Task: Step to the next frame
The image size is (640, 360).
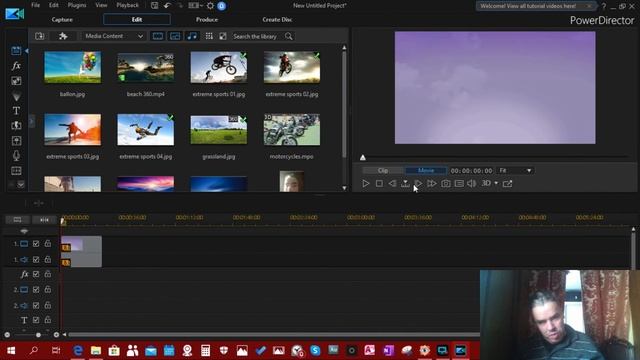Action: (x=418, y=184)
